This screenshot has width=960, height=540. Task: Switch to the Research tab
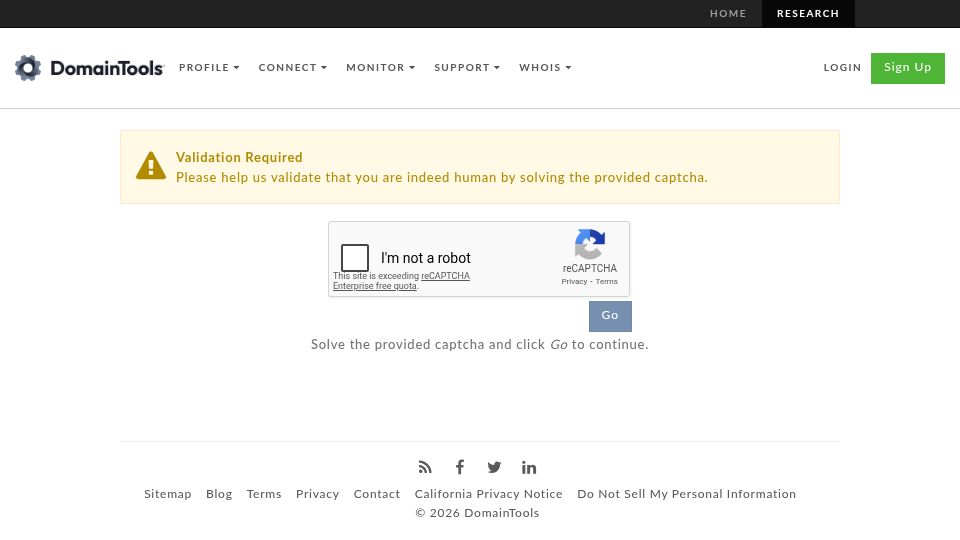(x=808, y=13)
